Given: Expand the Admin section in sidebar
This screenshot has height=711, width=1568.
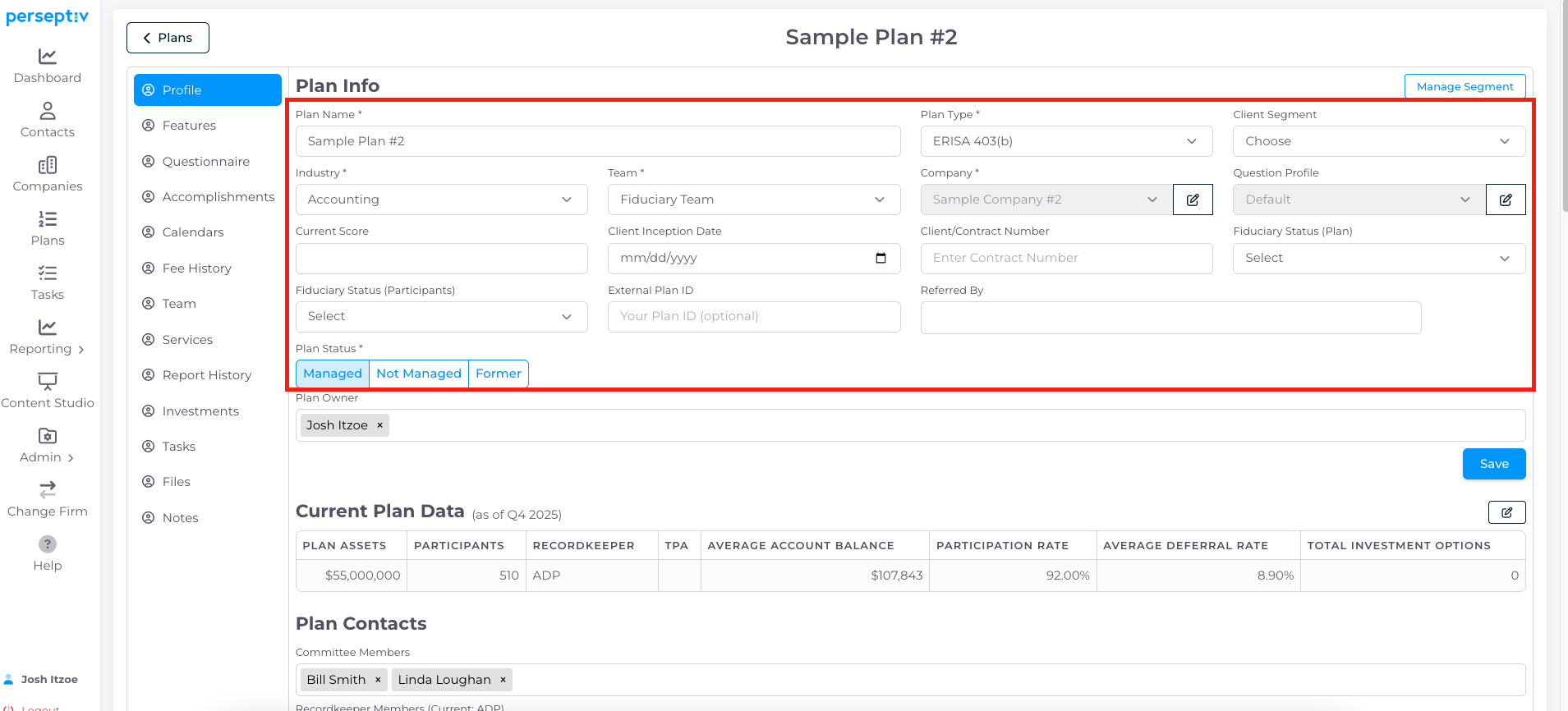Looking at the screenshot, I should [x=48, y=446].
